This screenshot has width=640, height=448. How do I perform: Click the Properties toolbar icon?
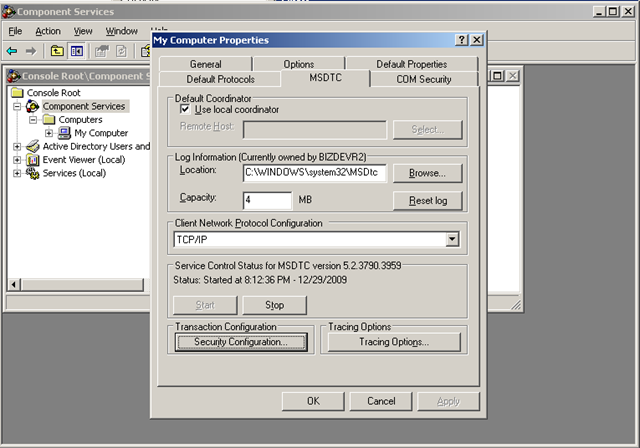click(102, 51)
